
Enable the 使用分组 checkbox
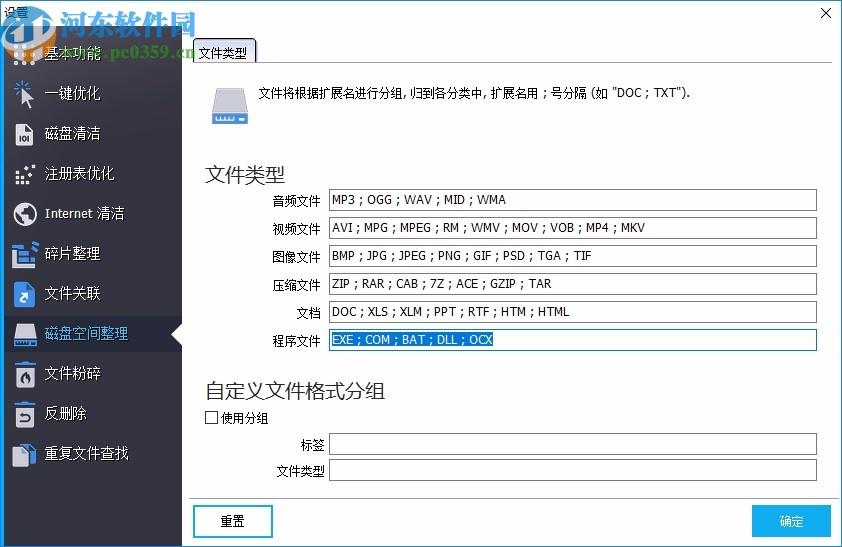coord(212,418)
